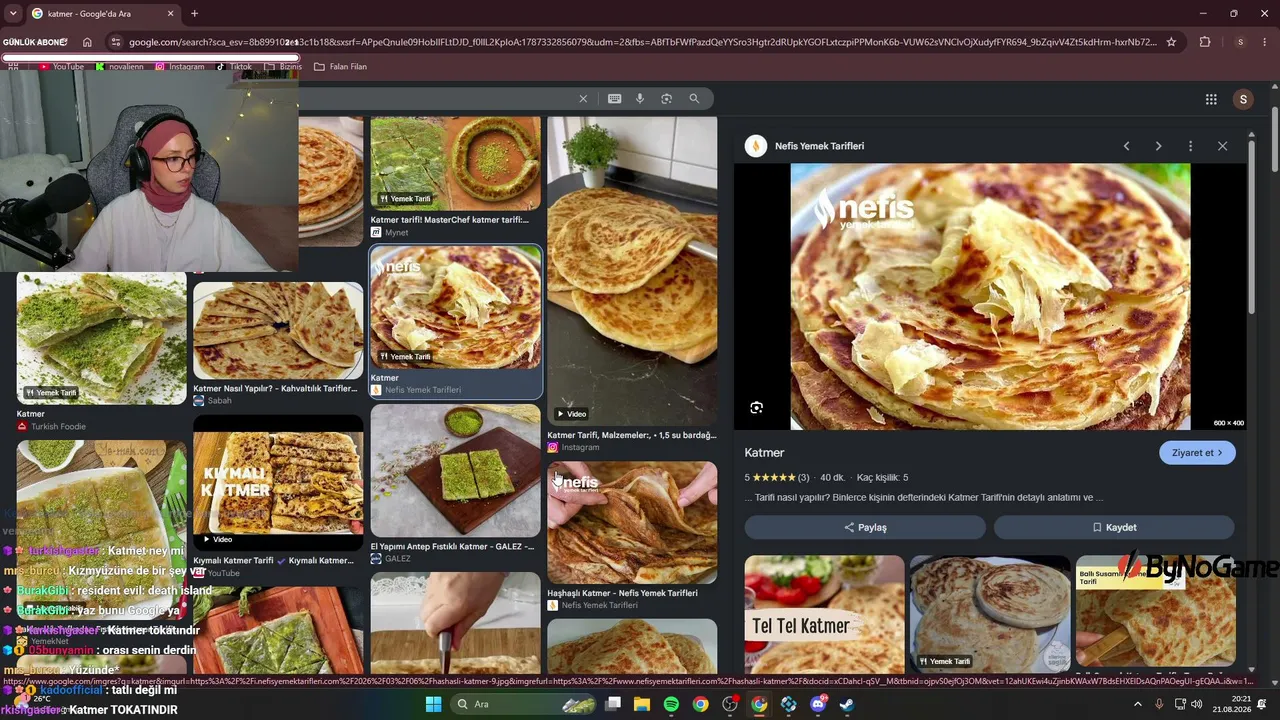Start voice search with the microphone
The width and height of the screenshot is (1280, 720).
pos(640,99)
